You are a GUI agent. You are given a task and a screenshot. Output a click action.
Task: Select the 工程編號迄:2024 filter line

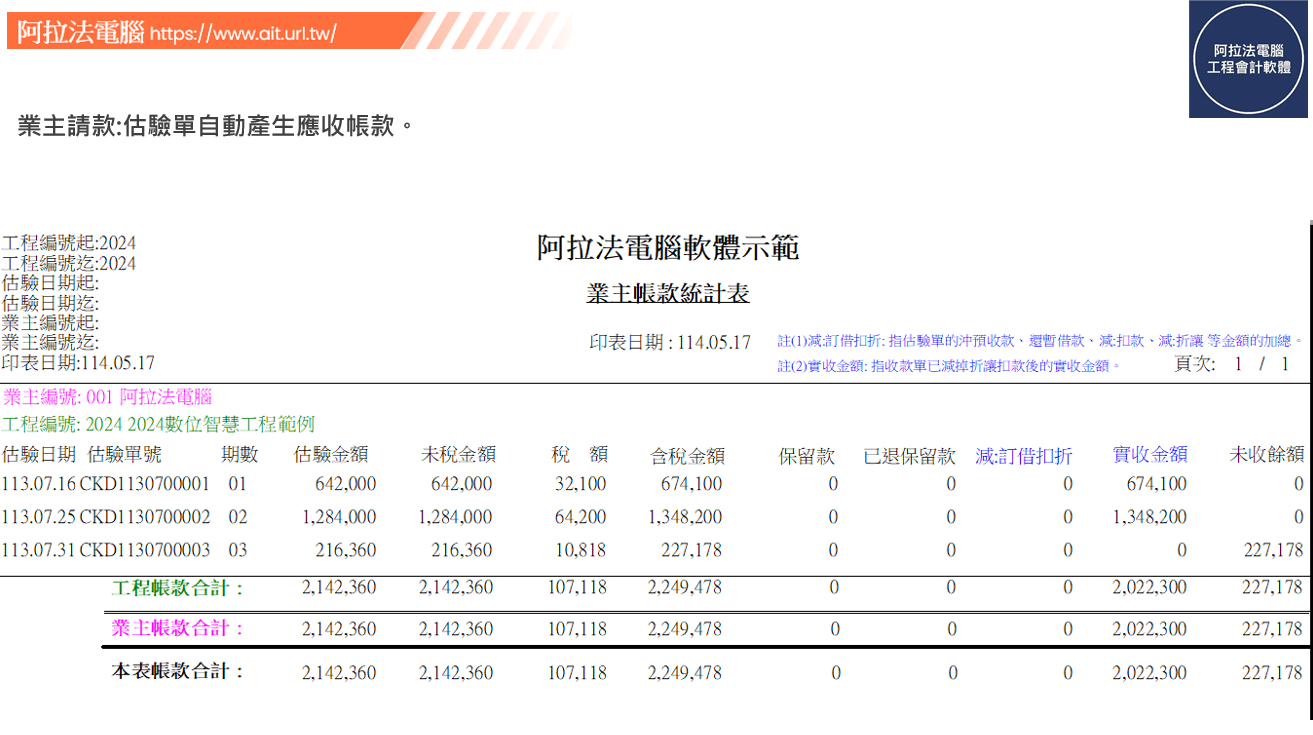coord(69,264)
